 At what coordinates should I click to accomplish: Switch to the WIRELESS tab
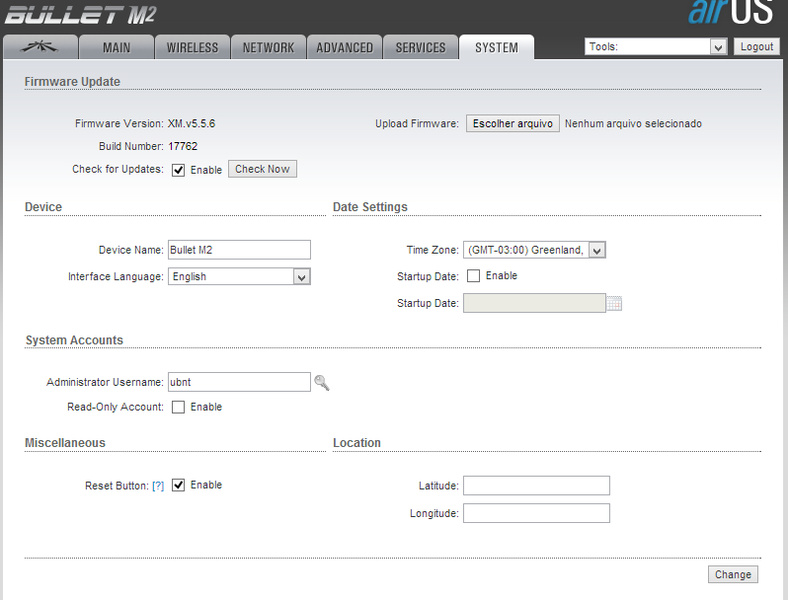pyautogui.click(x=192, y=47)
